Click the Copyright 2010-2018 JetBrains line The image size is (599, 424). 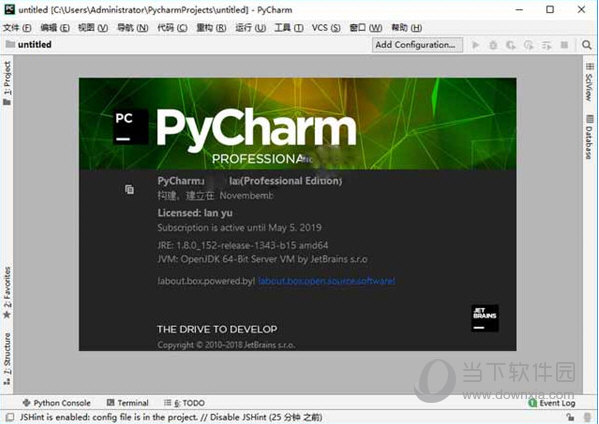click(226, 345)
